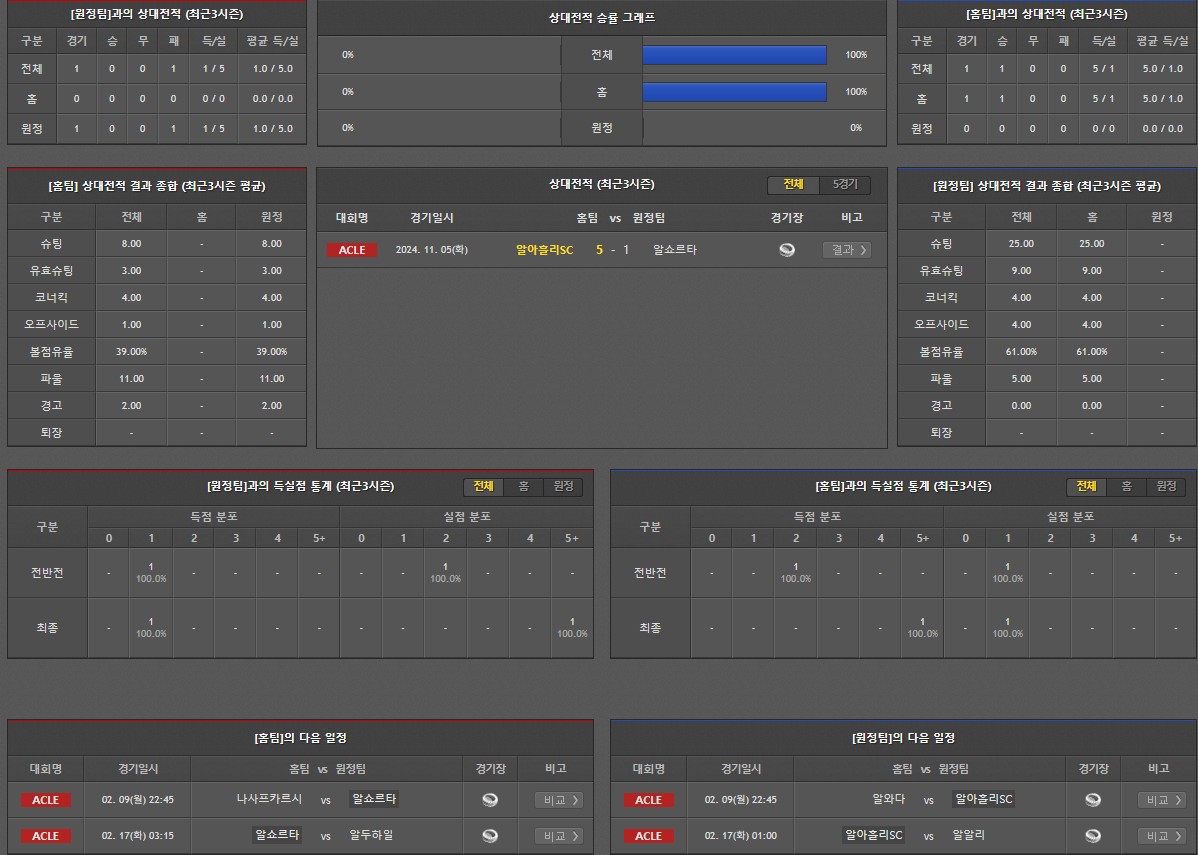Open stadium icon for 알쇼르타 vs 알두하일
1198x855 pixels.
pos(490,836)
